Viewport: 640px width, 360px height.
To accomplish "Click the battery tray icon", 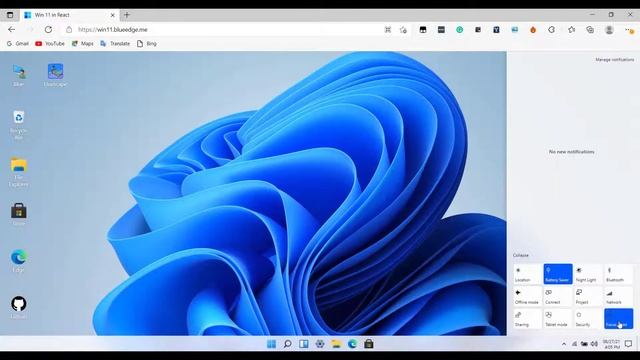I will (584, 344).
